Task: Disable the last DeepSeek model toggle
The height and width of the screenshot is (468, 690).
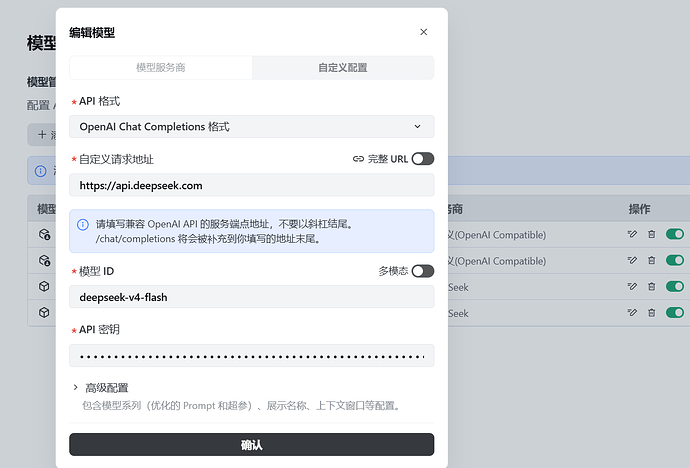Action: pos(675,313)
